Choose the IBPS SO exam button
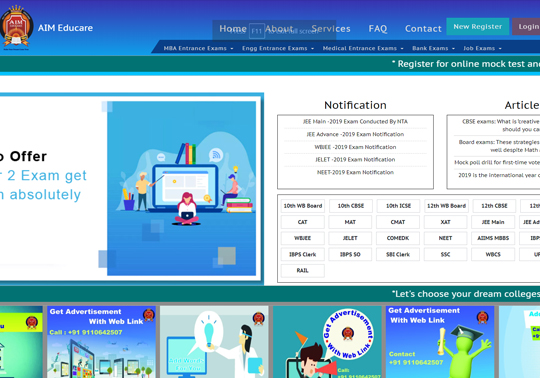The image size is (540, 378). [350, 254]
